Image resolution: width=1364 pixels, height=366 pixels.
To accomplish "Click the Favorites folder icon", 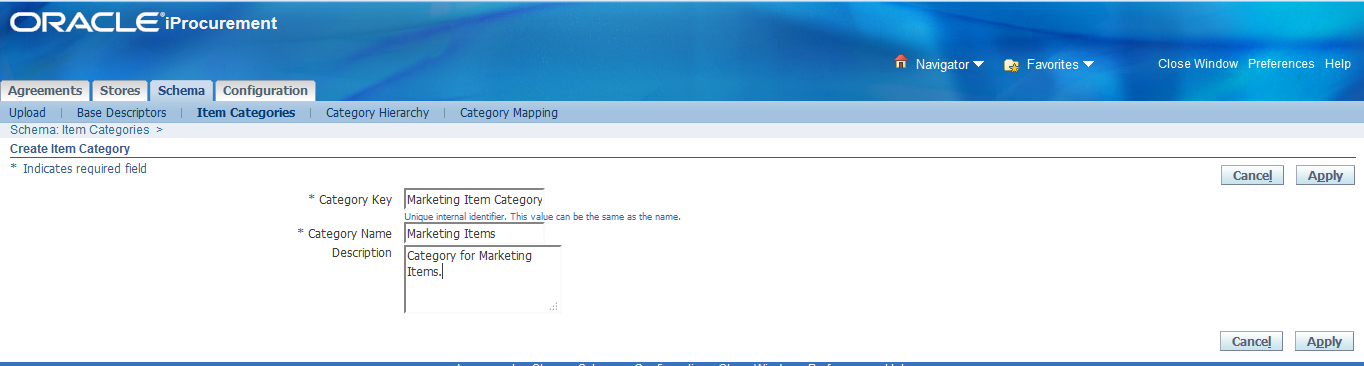I will (x=1011, y=64).
